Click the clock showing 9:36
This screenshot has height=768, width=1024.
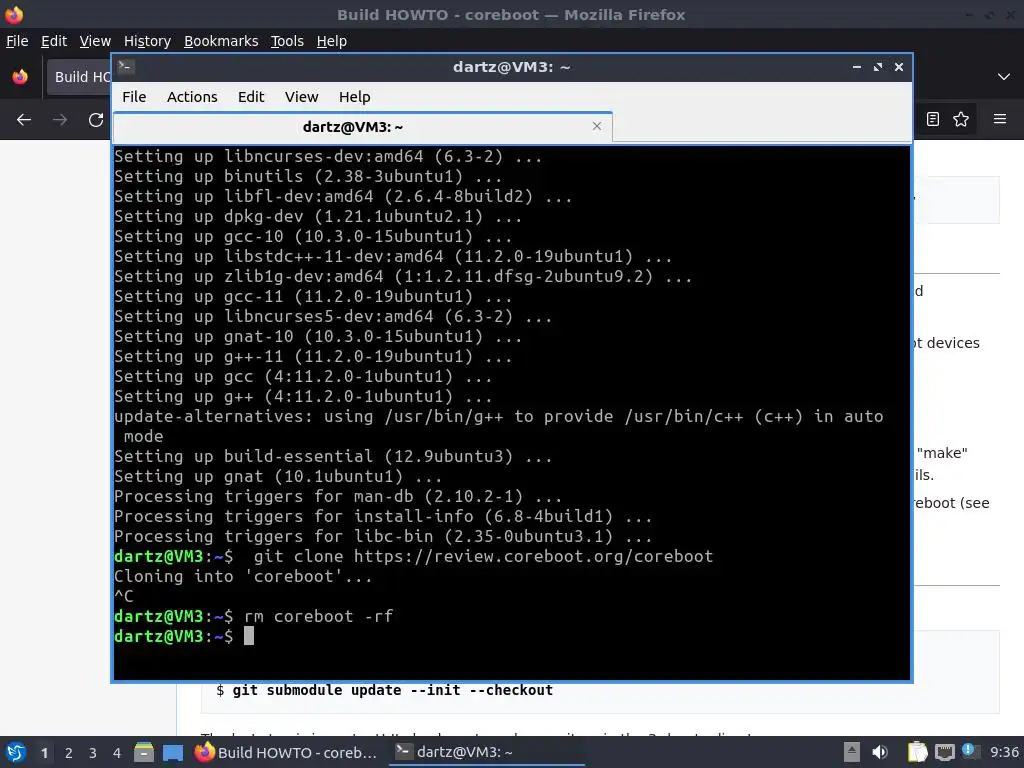1004,752
